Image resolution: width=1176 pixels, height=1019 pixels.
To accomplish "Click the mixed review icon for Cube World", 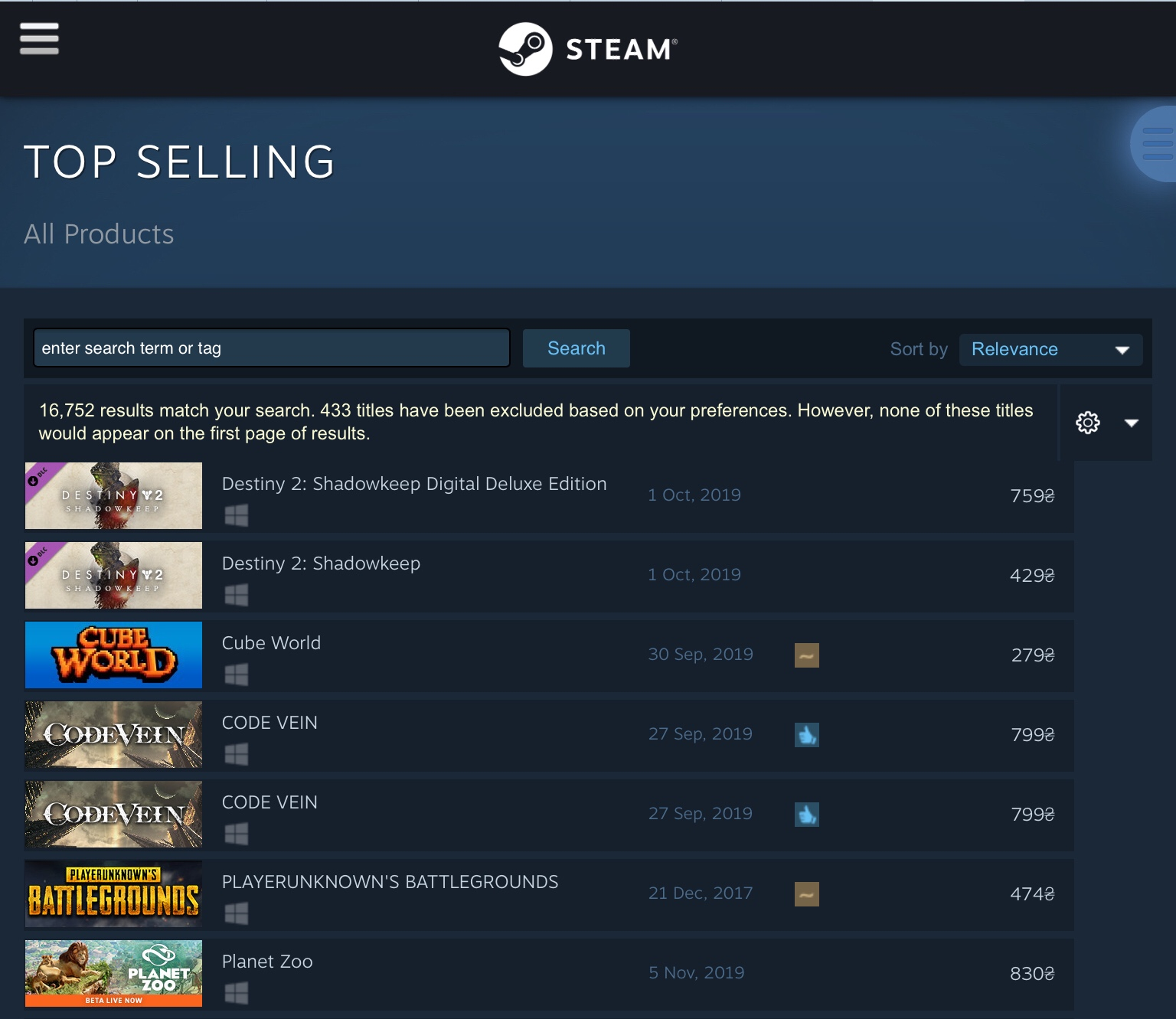I will click(x=807, y=655).
